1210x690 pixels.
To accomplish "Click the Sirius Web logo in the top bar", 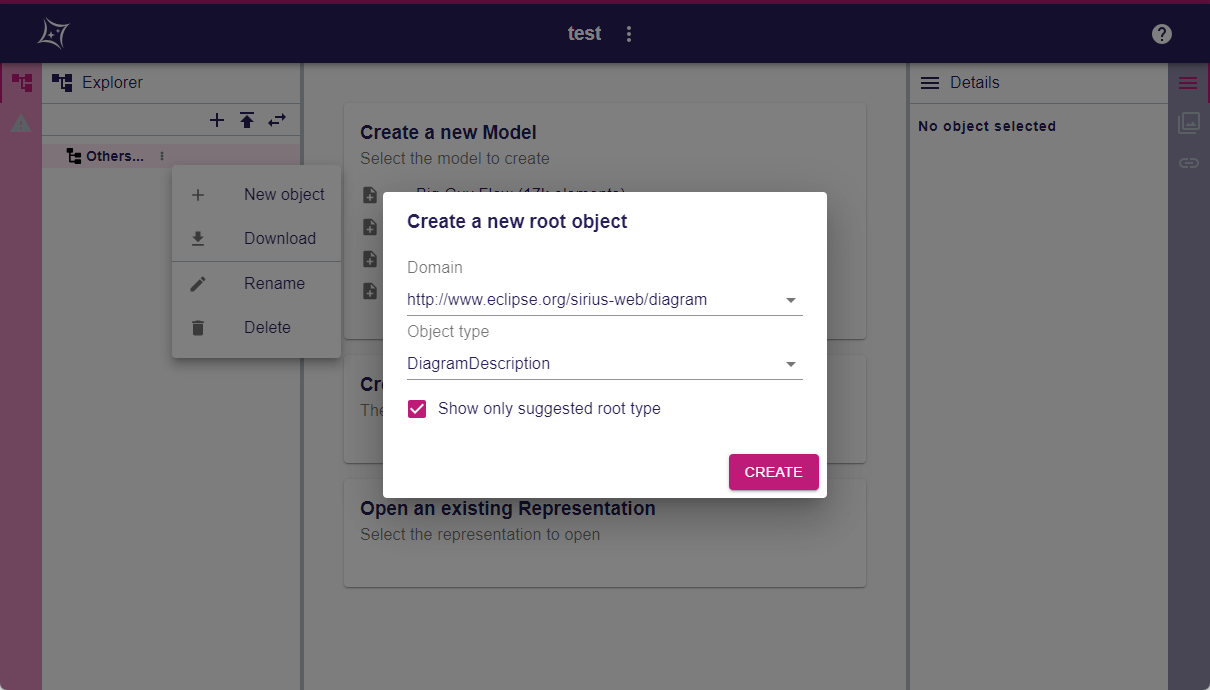I will (x=52, y=33).
